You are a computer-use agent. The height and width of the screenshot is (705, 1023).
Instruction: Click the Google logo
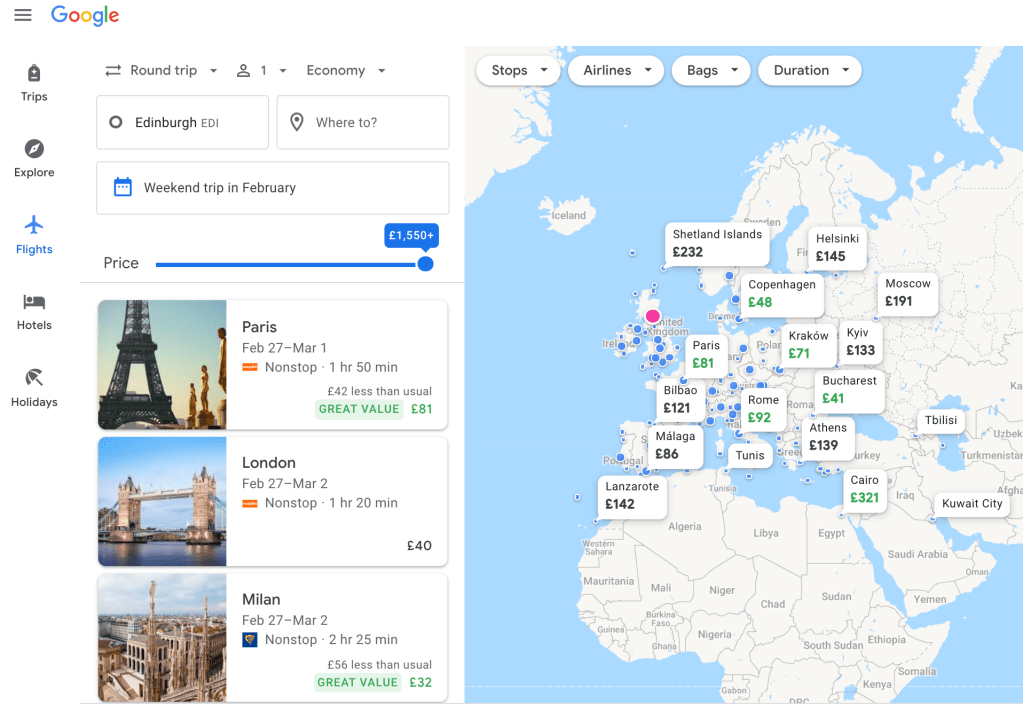coord(85,15)
